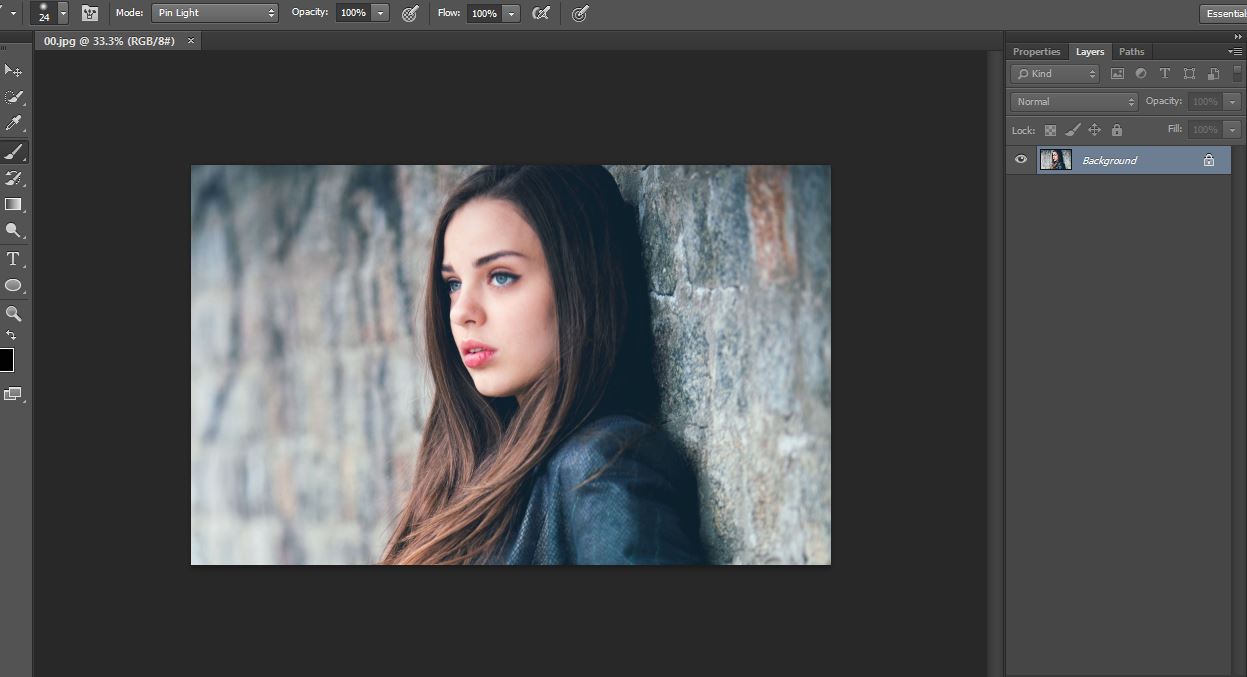
Task: Select the Move tool
Action: tap(13, 70)
